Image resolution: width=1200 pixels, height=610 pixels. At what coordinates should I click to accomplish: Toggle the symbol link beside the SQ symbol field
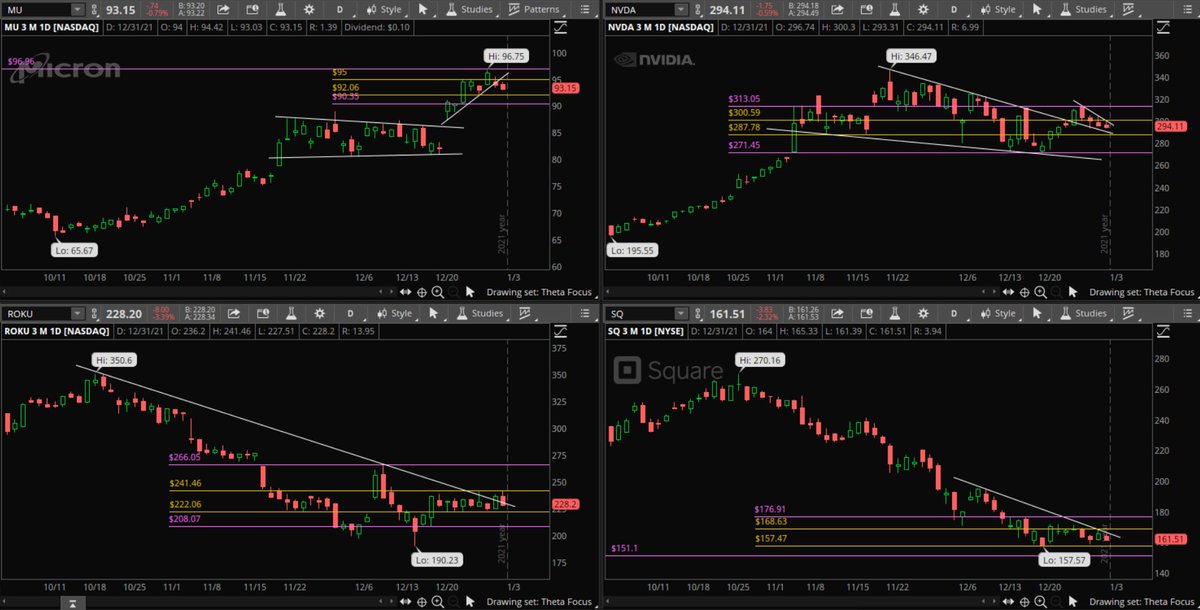698,314
